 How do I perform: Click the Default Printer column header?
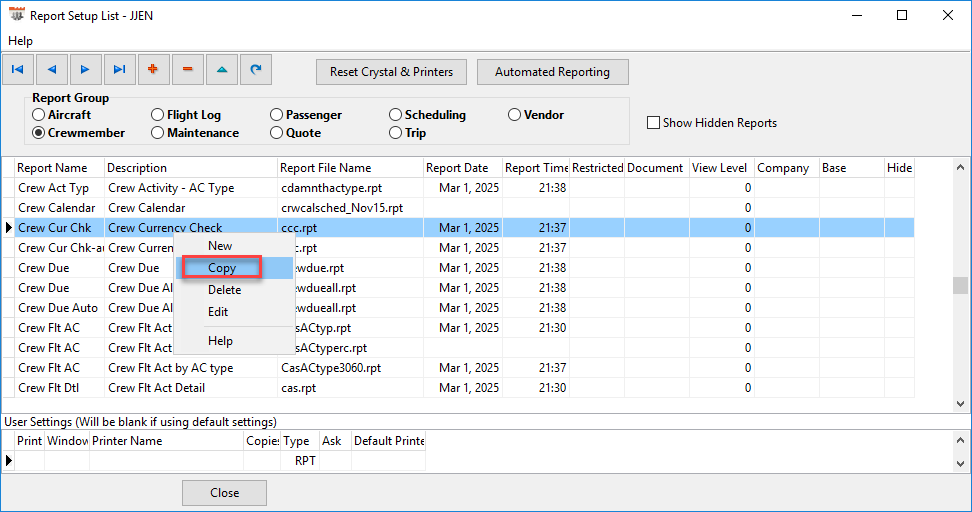pos(389,441)
